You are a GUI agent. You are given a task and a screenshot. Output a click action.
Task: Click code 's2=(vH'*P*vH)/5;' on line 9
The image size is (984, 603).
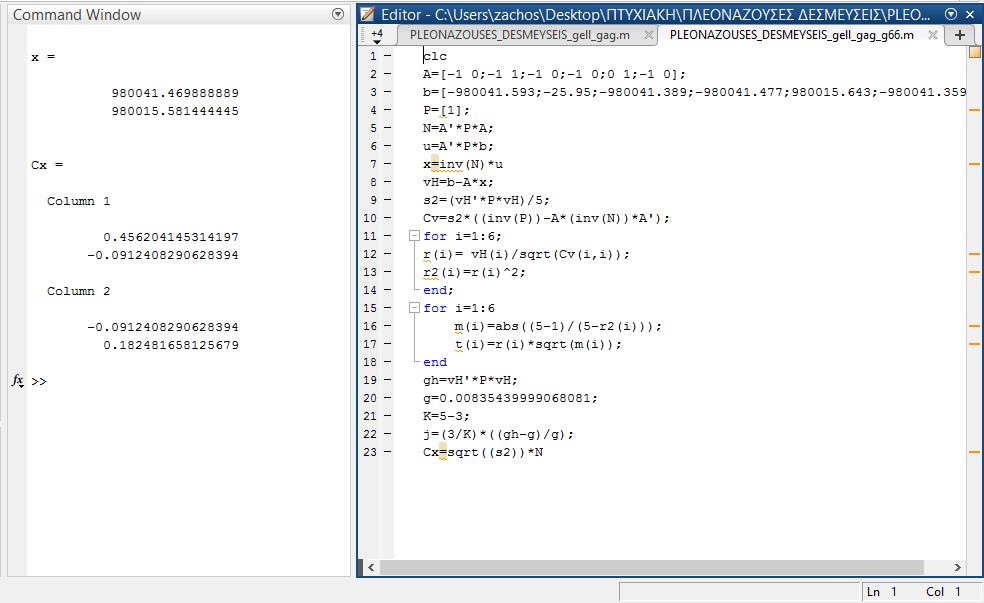tap(486, 200)
